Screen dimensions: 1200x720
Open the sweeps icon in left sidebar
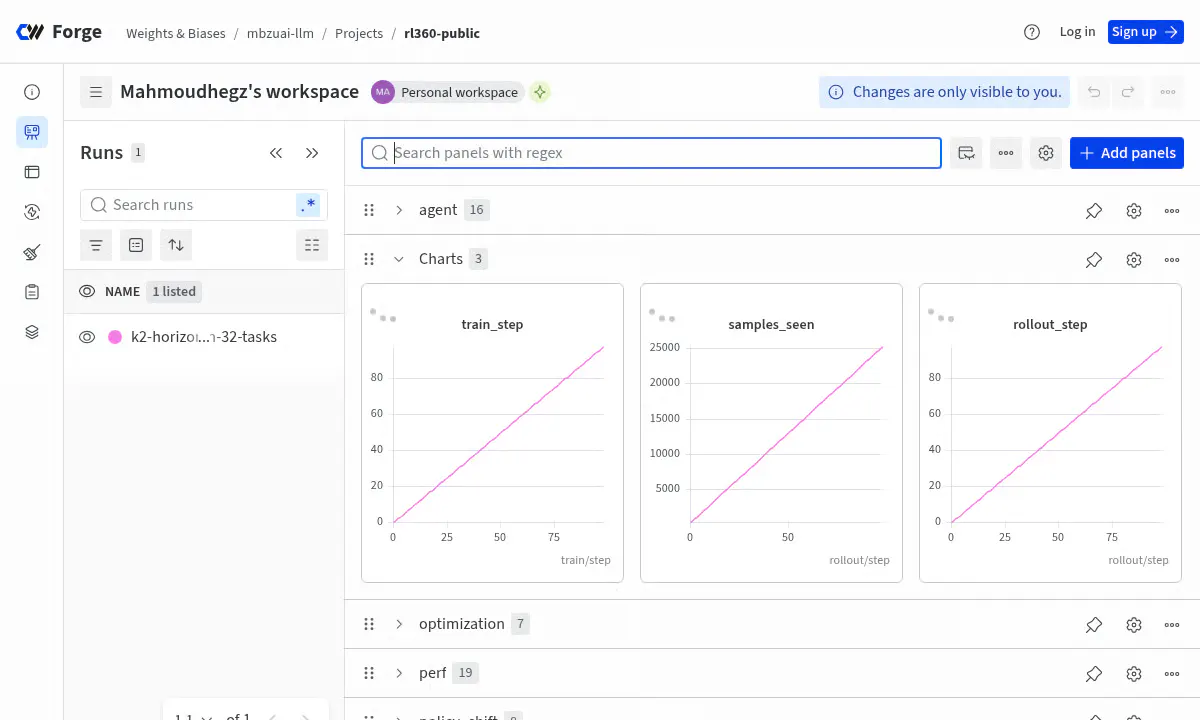(32, 212)
